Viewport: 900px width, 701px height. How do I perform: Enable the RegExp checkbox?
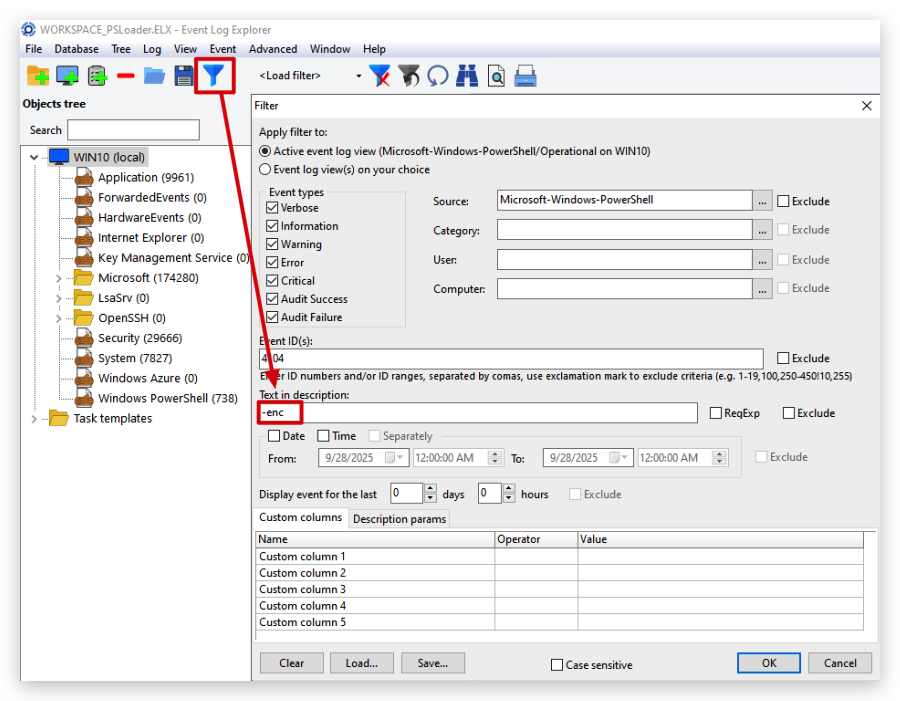[x=716, y=413]
